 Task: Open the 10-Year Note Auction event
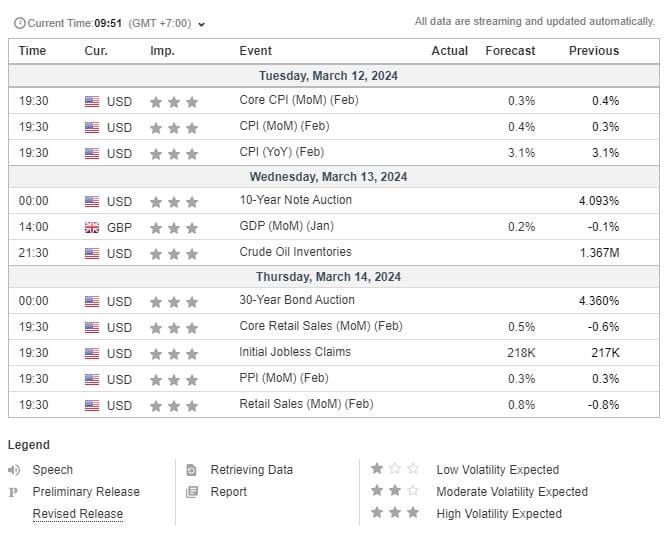click(295, 200)
